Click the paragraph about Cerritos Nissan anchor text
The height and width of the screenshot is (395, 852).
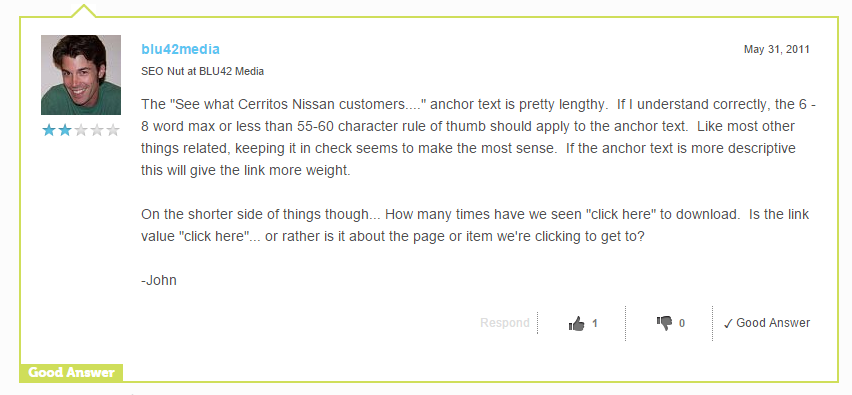coord(478,137)
